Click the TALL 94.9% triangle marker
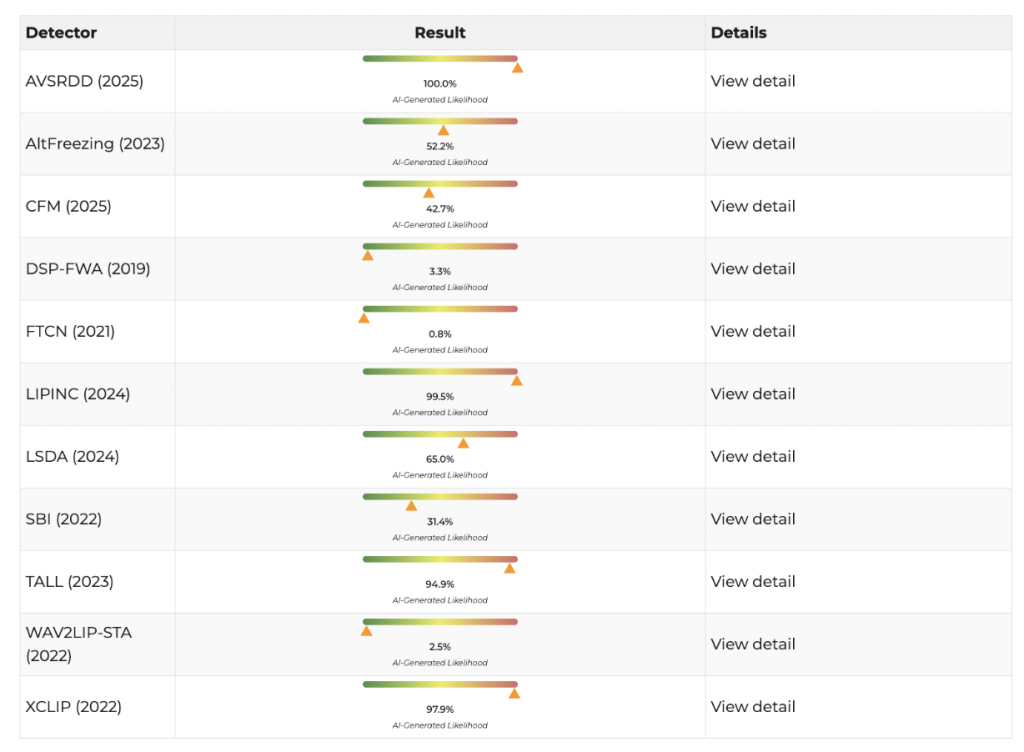1024x752 pixels. [509, 568]
